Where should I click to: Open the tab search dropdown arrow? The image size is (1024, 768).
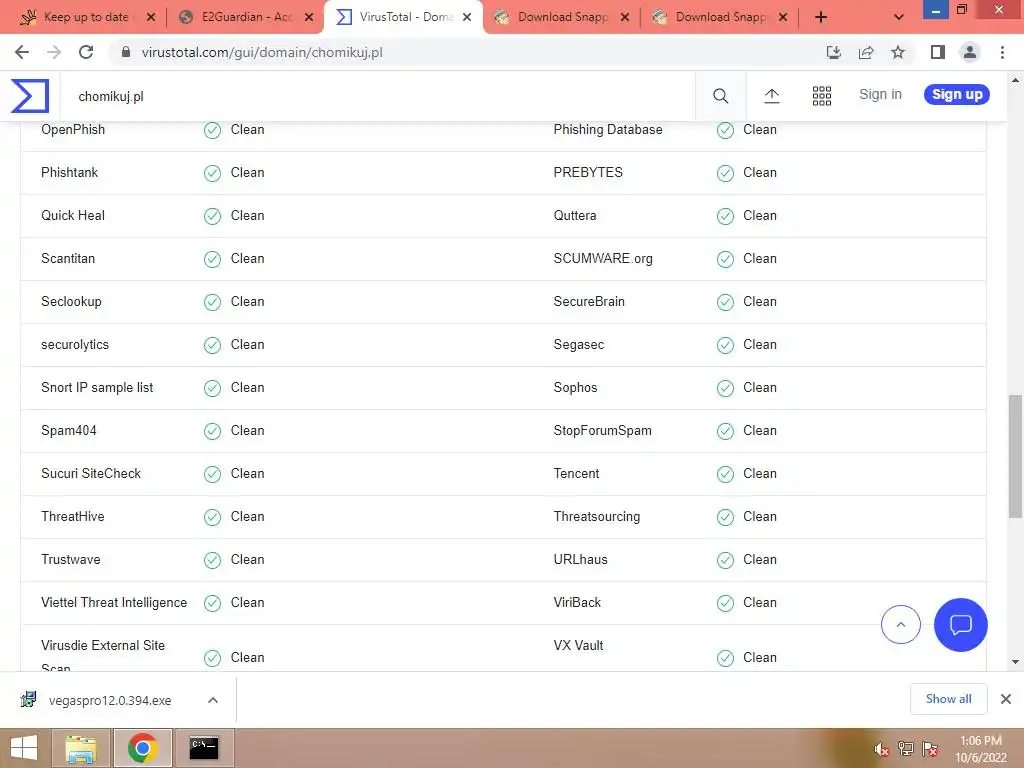899,17
